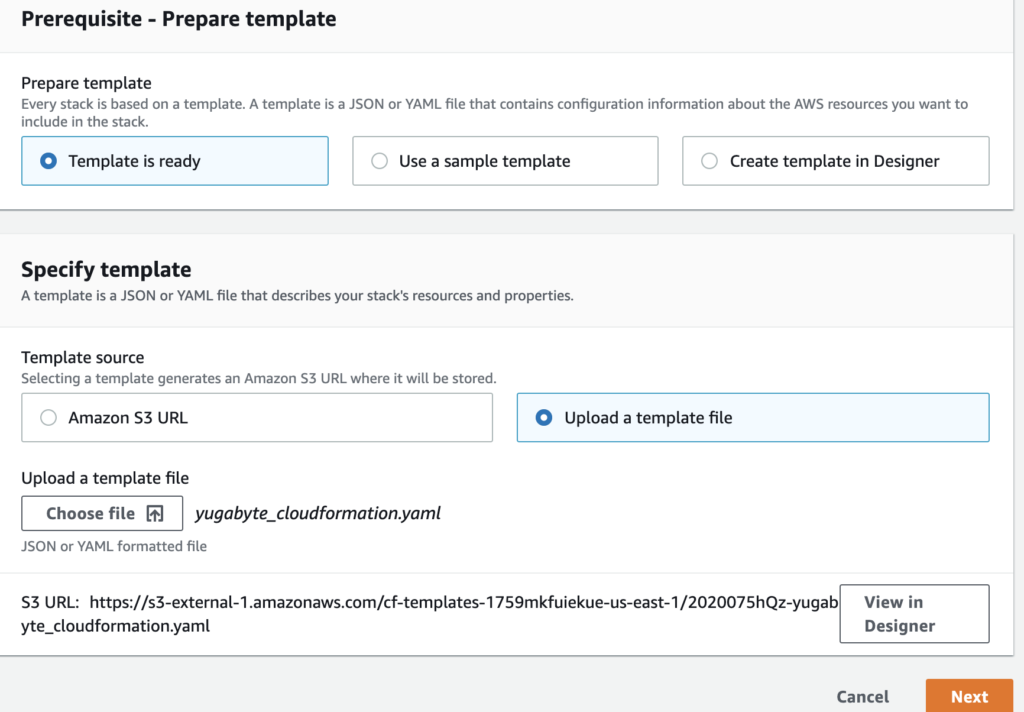Click the "Use a sample template" card

click(505, 161)
